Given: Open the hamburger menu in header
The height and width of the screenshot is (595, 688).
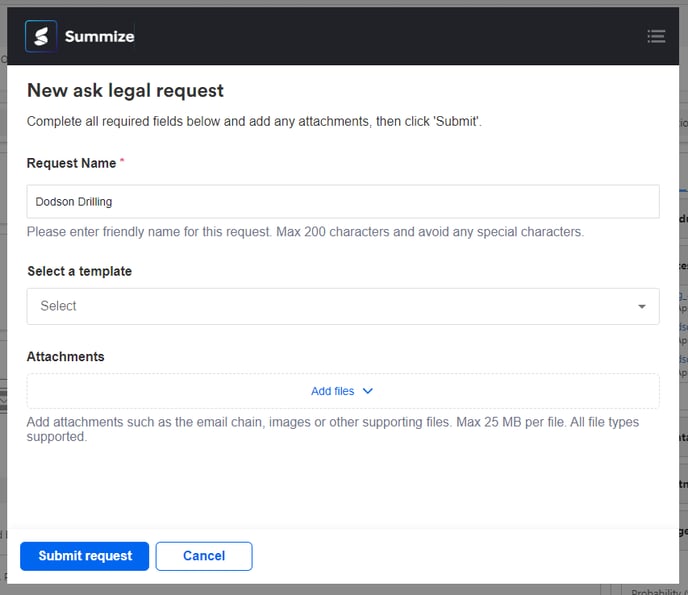Looking at the screenshot, I should point(656,37).
